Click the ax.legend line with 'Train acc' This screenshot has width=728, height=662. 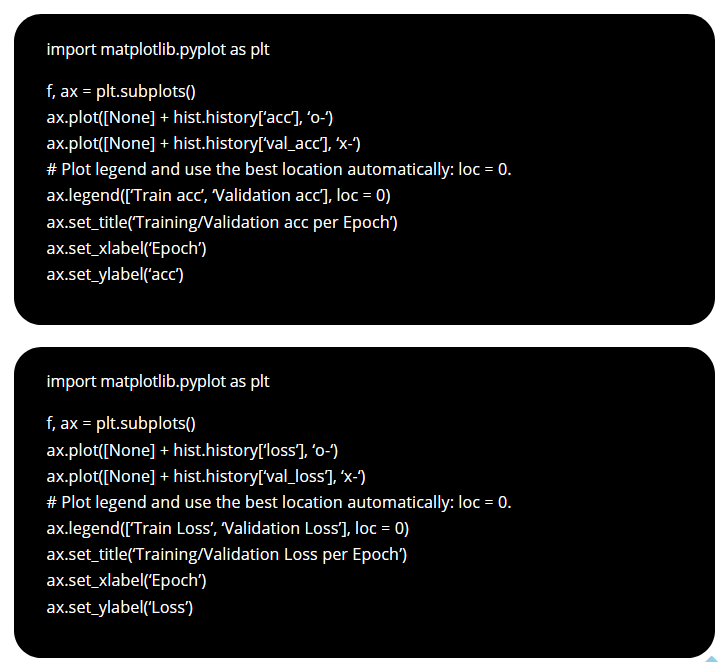tap(219, 195)
